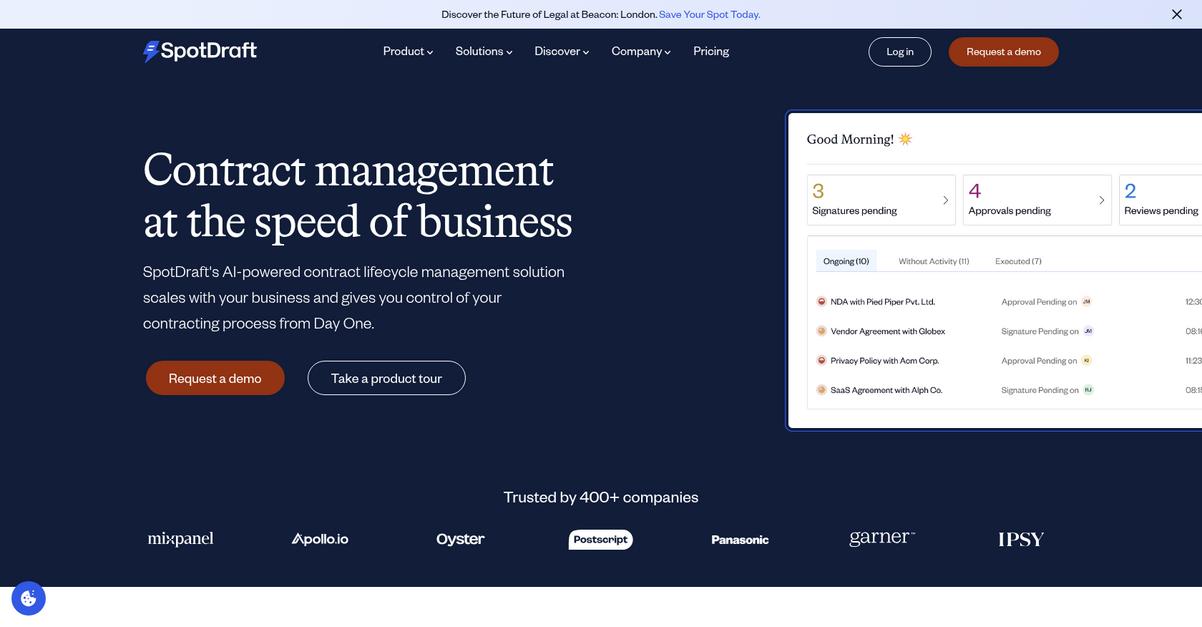Click the Take a product tour button
Viewport: 1202px width, 627px height.
pos(387,378)
